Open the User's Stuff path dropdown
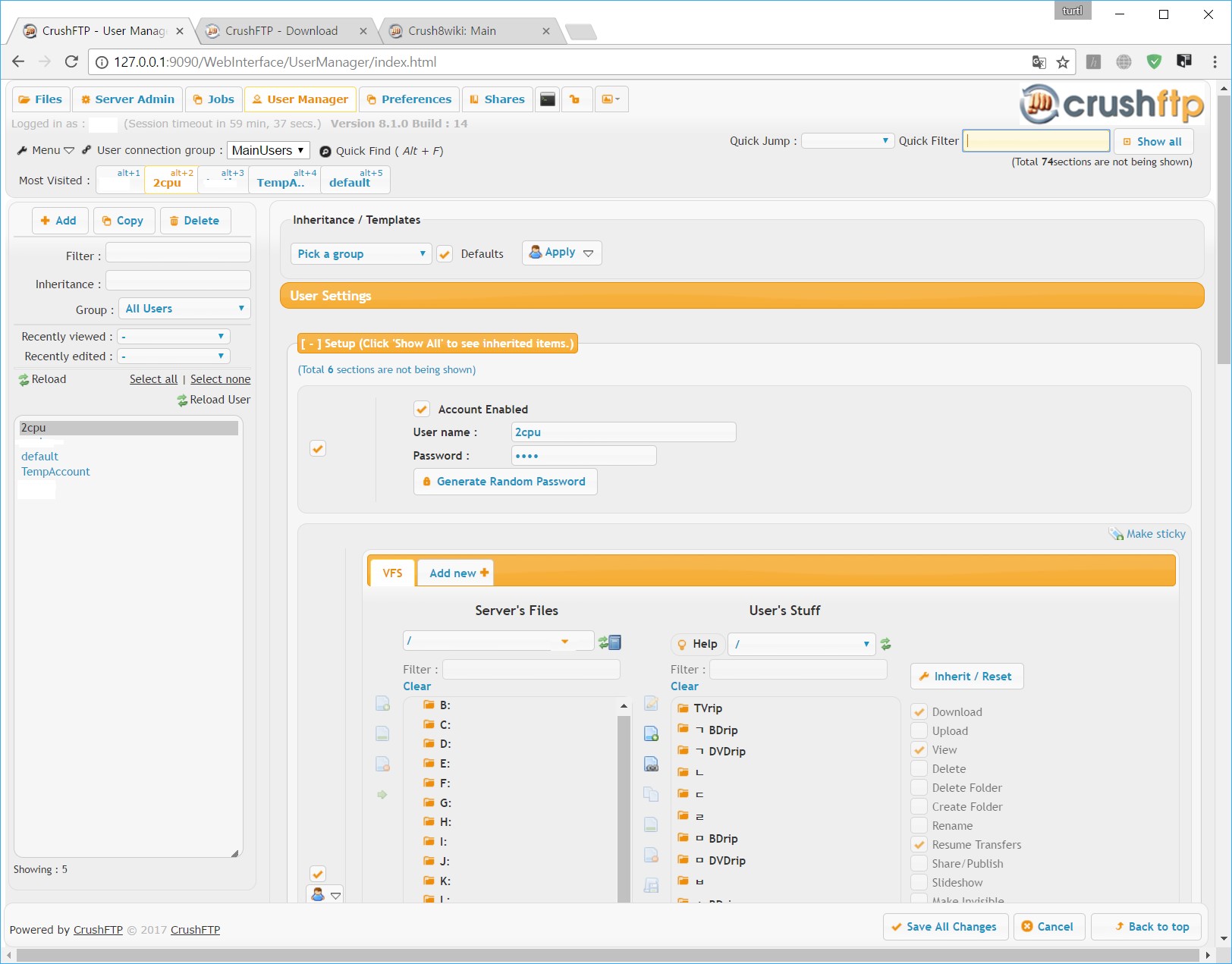Image resolution: width=1232 pixels, height=964 pixels. click(801, 644)
